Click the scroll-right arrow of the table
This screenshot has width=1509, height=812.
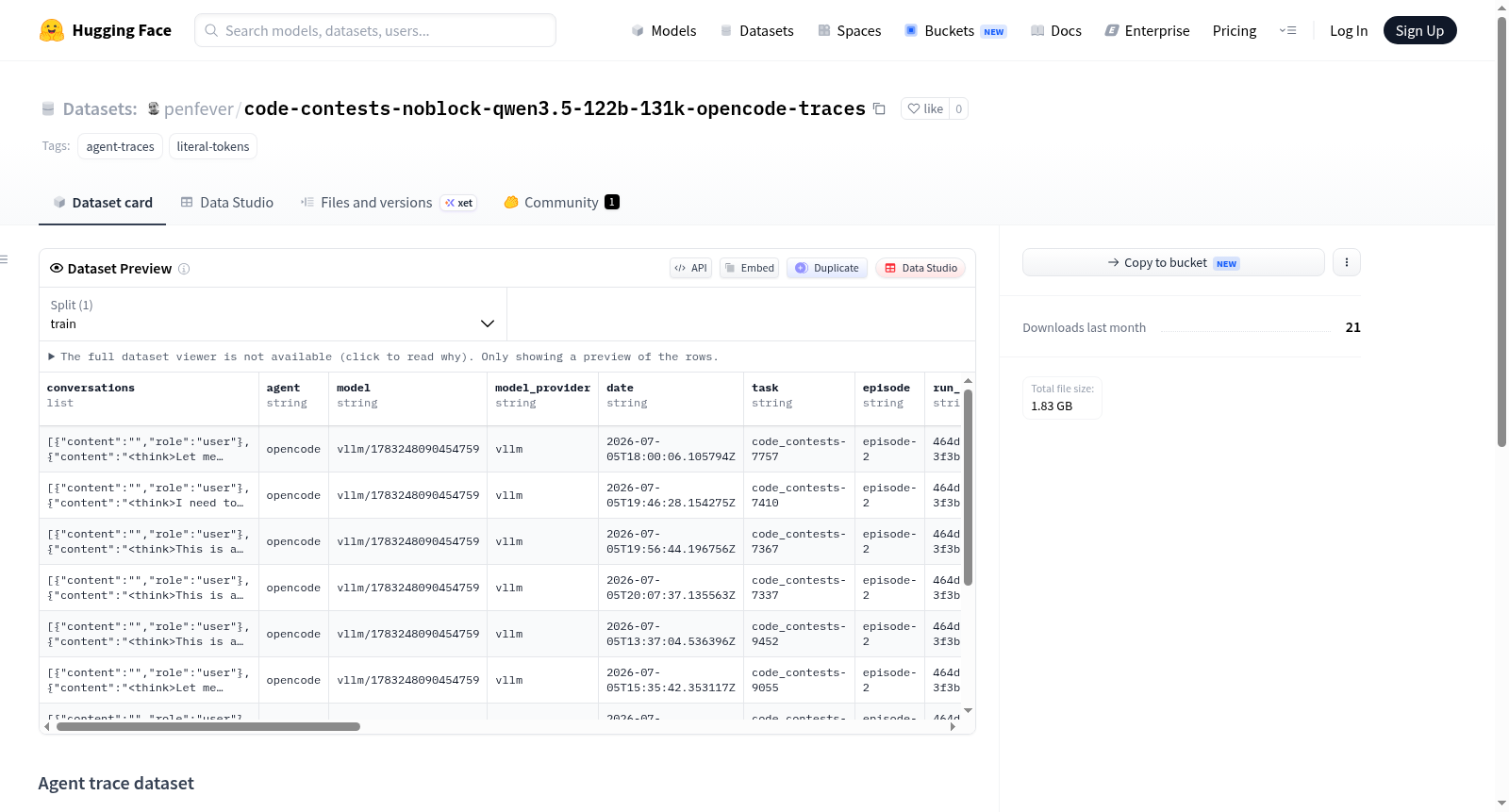tap(953, 727)
